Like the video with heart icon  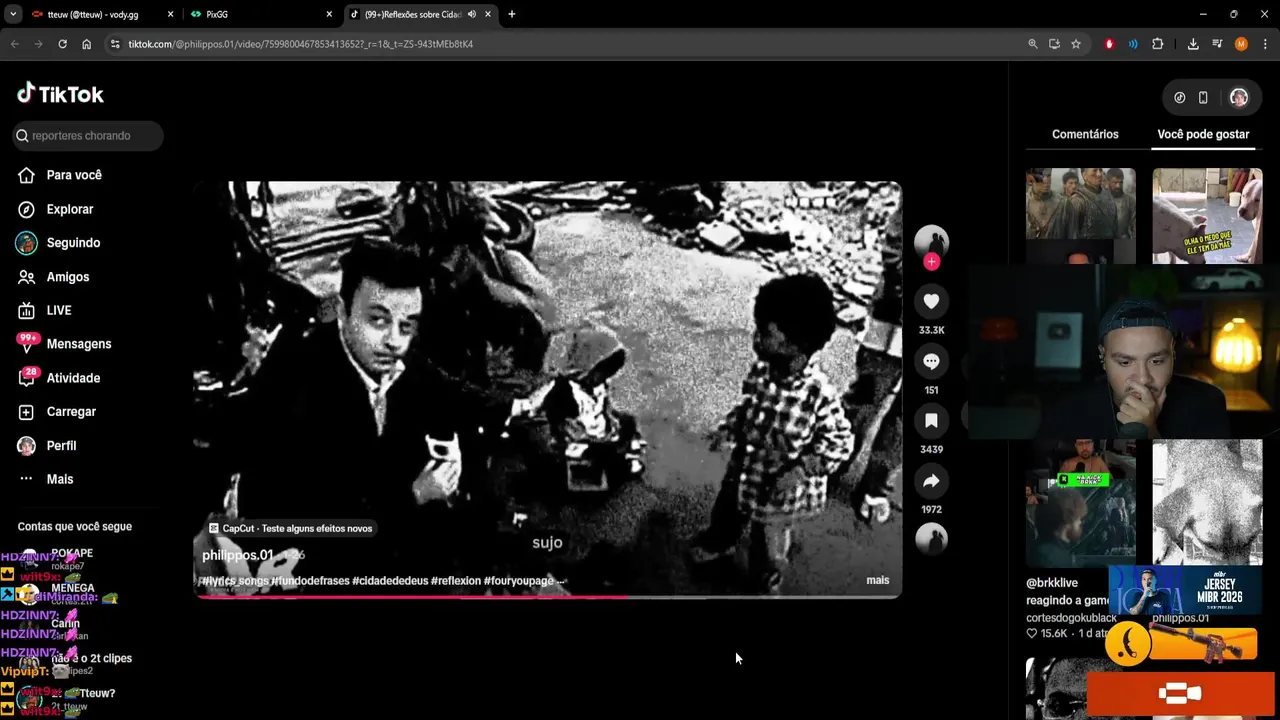pos(931,301)
